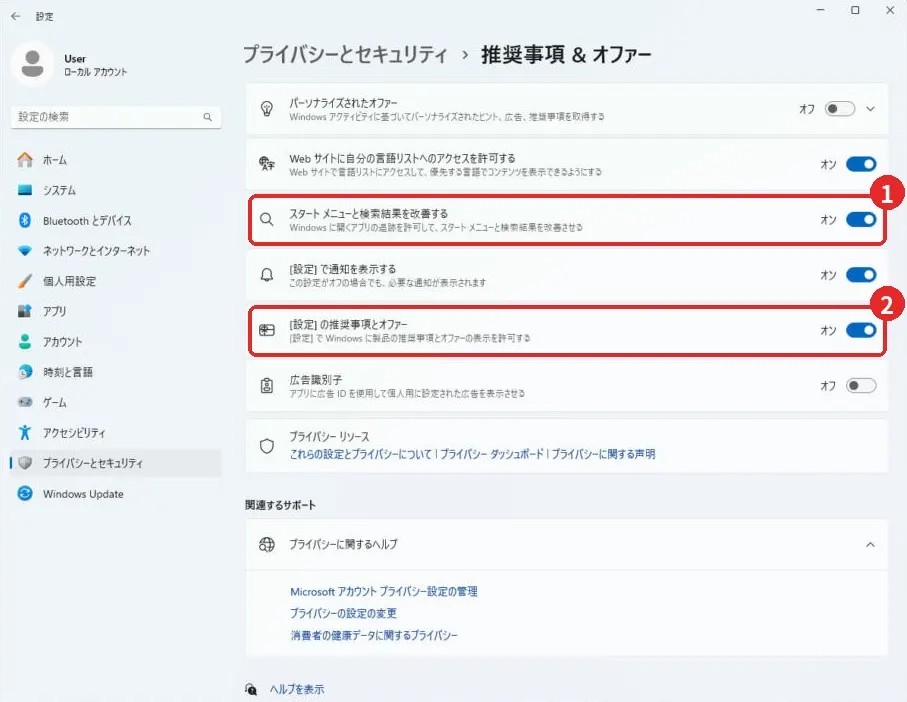Select ネットワークとインターネット in sidebar
The height and width of the screenshot is (702, 907).
pyautogui.click(x=96, y=251)
